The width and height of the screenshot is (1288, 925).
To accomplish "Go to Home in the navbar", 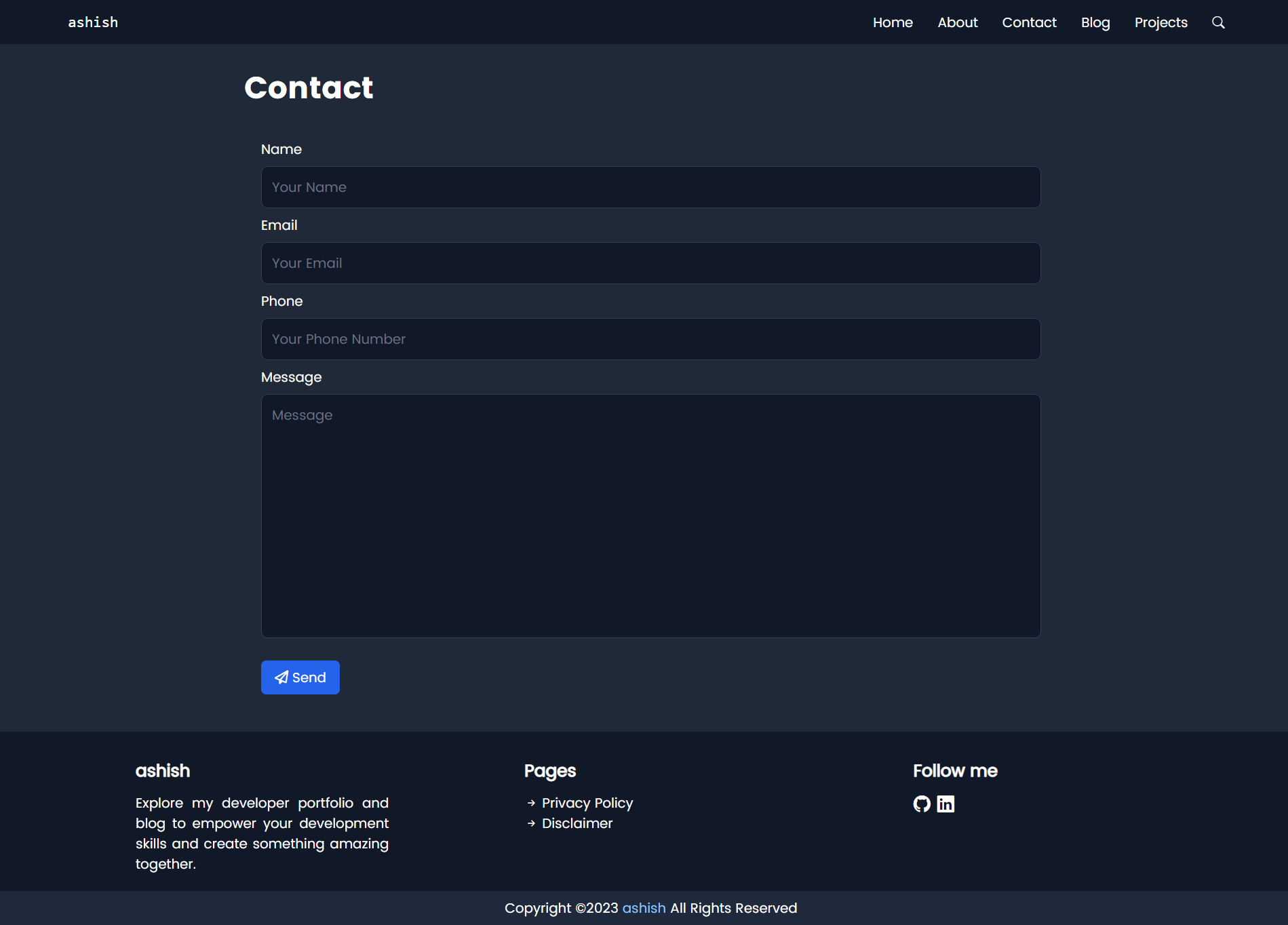I will (x=893, y=22).
